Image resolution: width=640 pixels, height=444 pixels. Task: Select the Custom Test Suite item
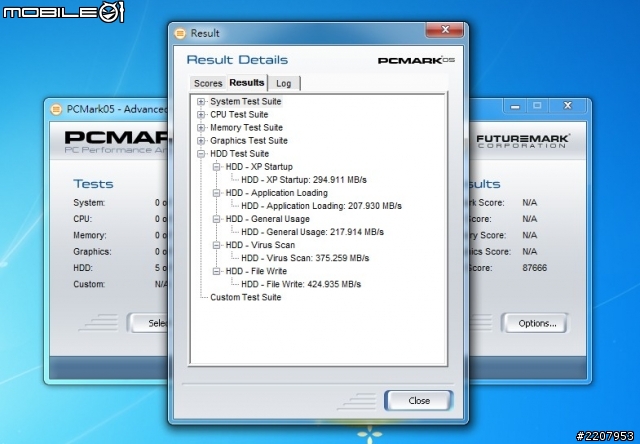coord(246,297)
